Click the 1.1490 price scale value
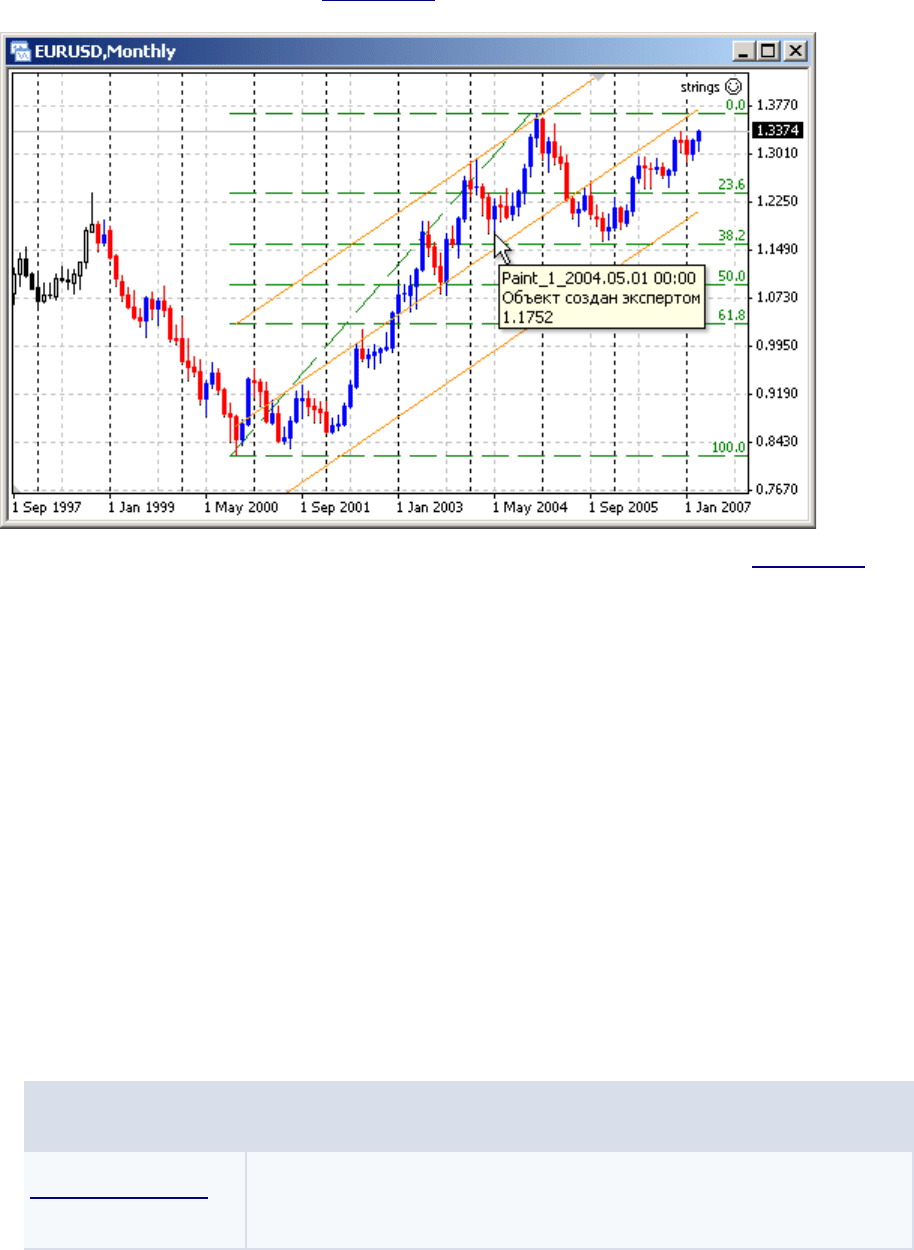914x1250 pixels. pyautogui.click(x=778, y=249)
